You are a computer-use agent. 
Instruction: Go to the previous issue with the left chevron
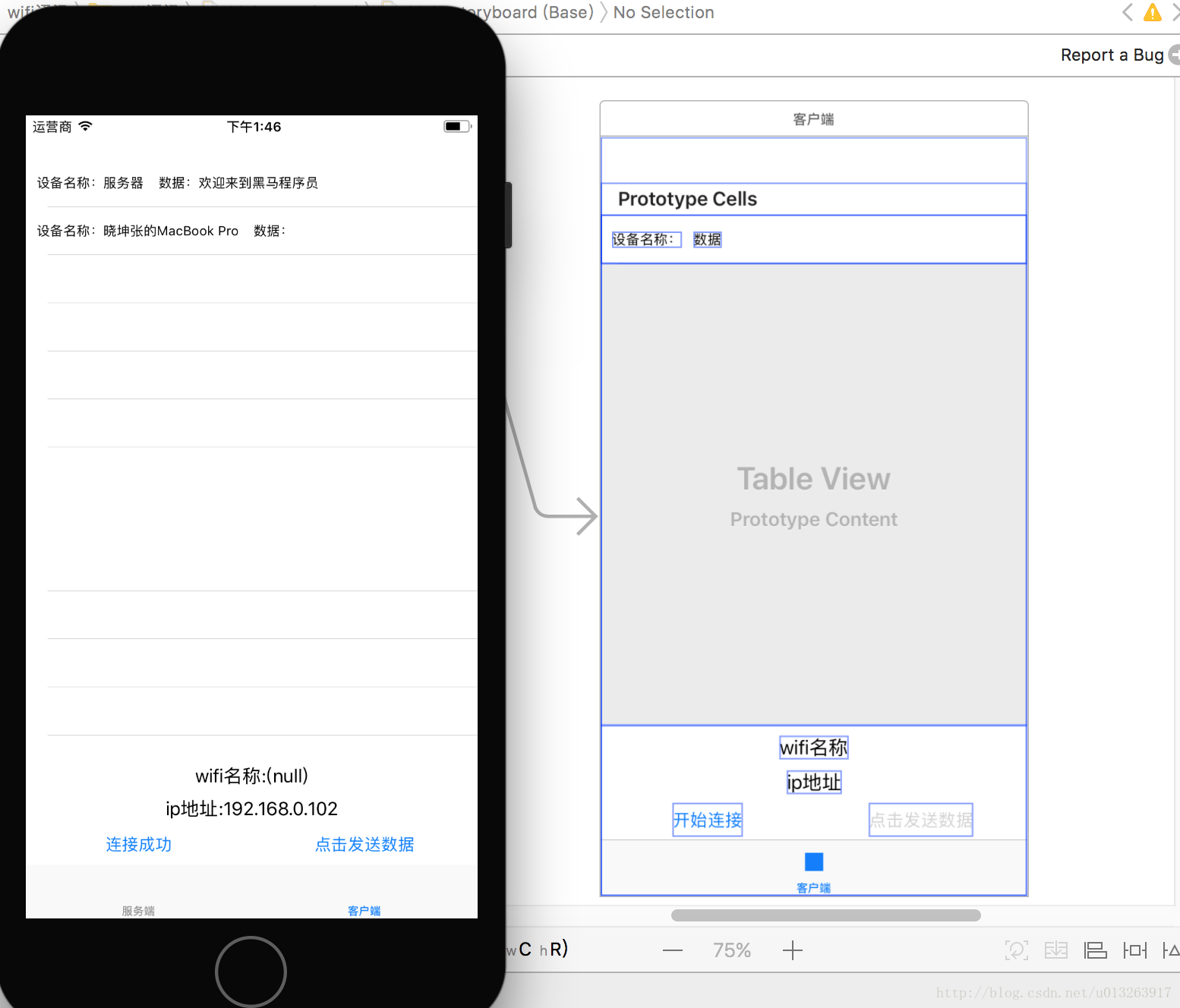pos(1128,12)
